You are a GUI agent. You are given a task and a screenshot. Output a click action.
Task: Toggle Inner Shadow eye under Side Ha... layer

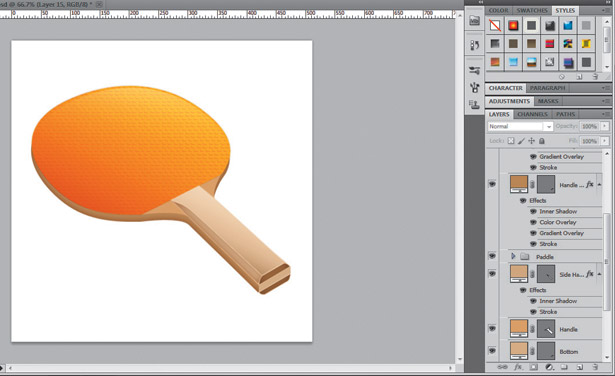(533, 301)
